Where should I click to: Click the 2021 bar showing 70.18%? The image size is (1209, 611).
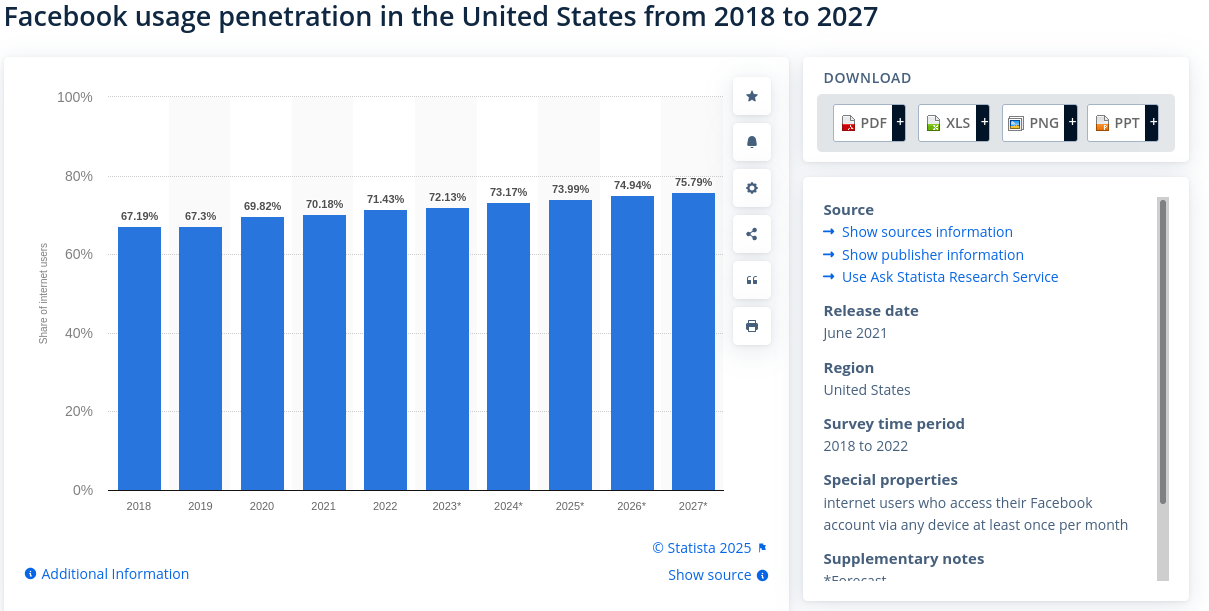[324, 353]
